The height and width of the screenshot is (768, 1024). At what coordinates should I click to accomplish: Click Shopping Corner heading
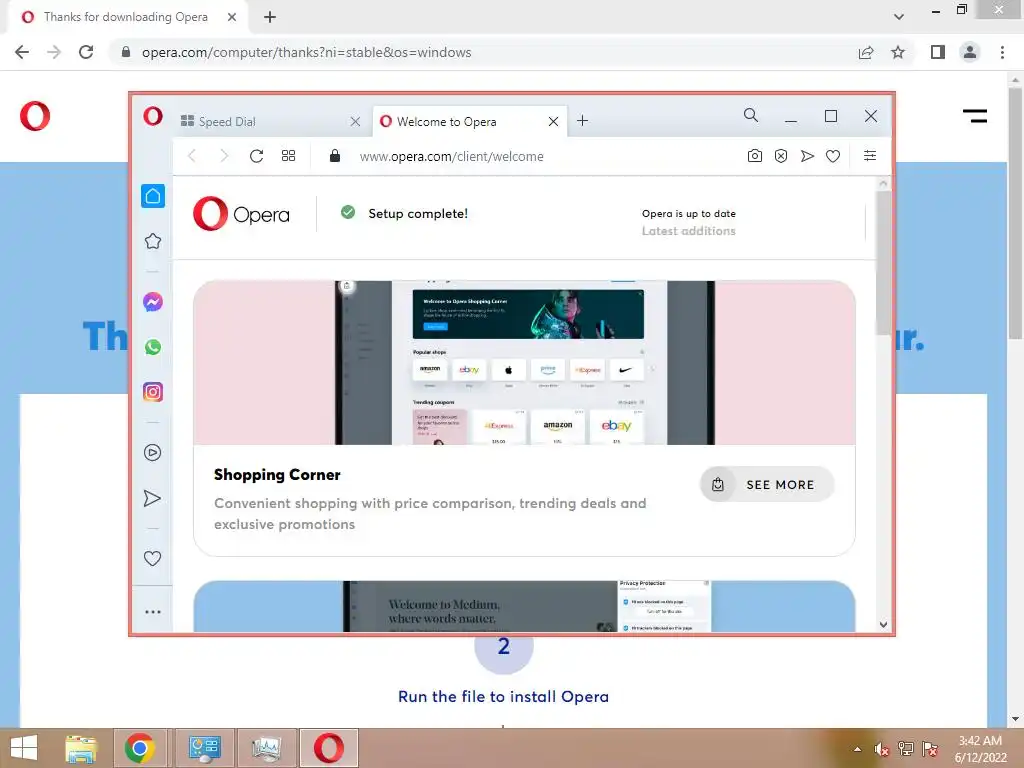click(x=277, y=475)
